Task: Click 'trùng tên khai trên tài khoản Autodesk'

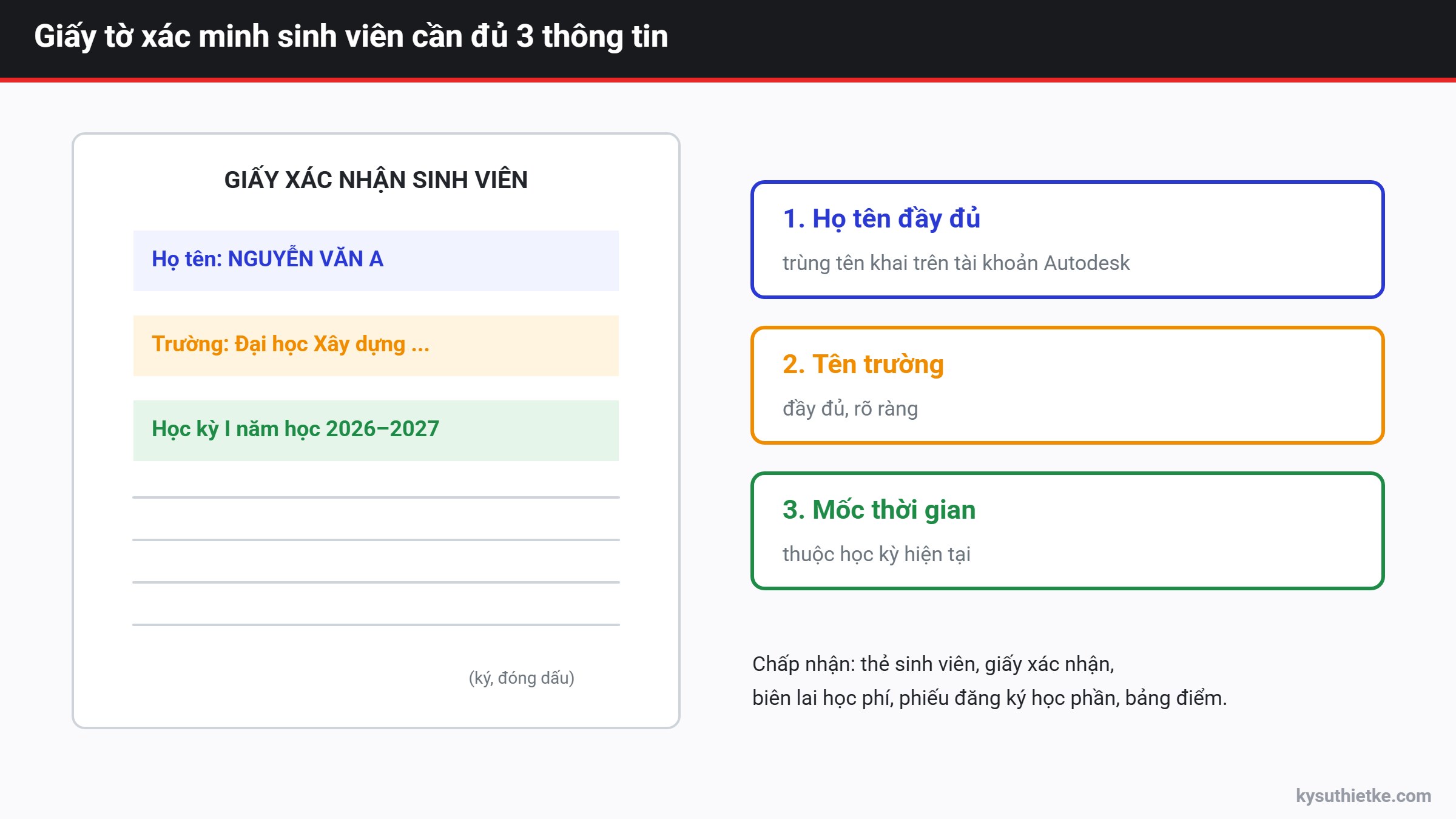Action: 956,263
